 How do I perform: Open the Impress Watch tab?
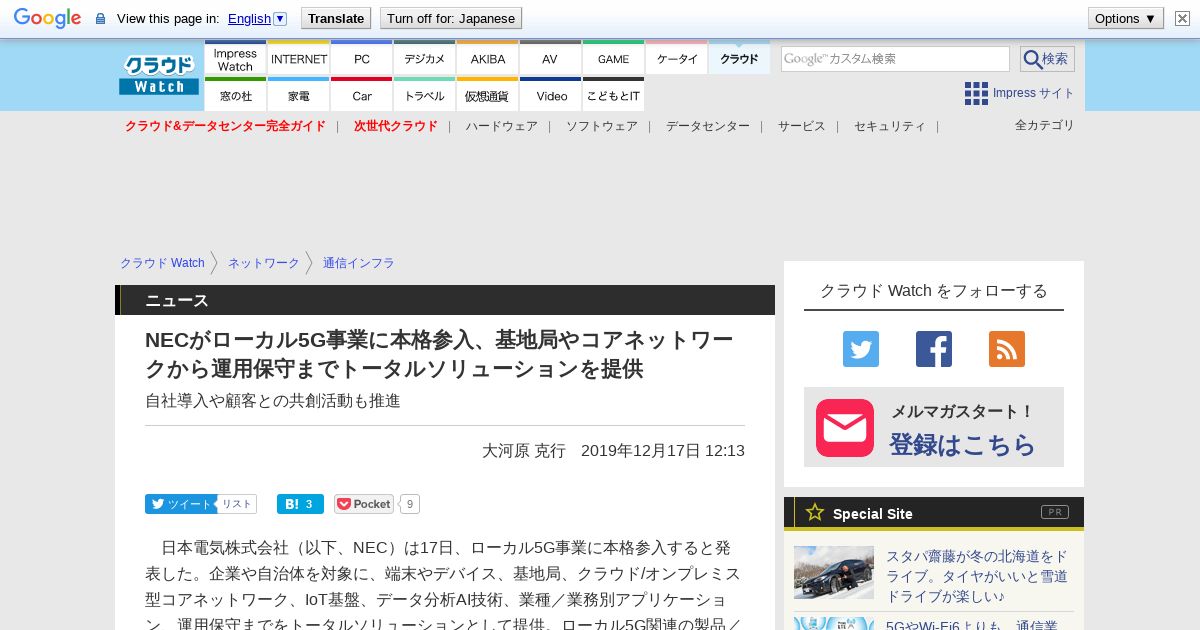click(x=235, y=58)
